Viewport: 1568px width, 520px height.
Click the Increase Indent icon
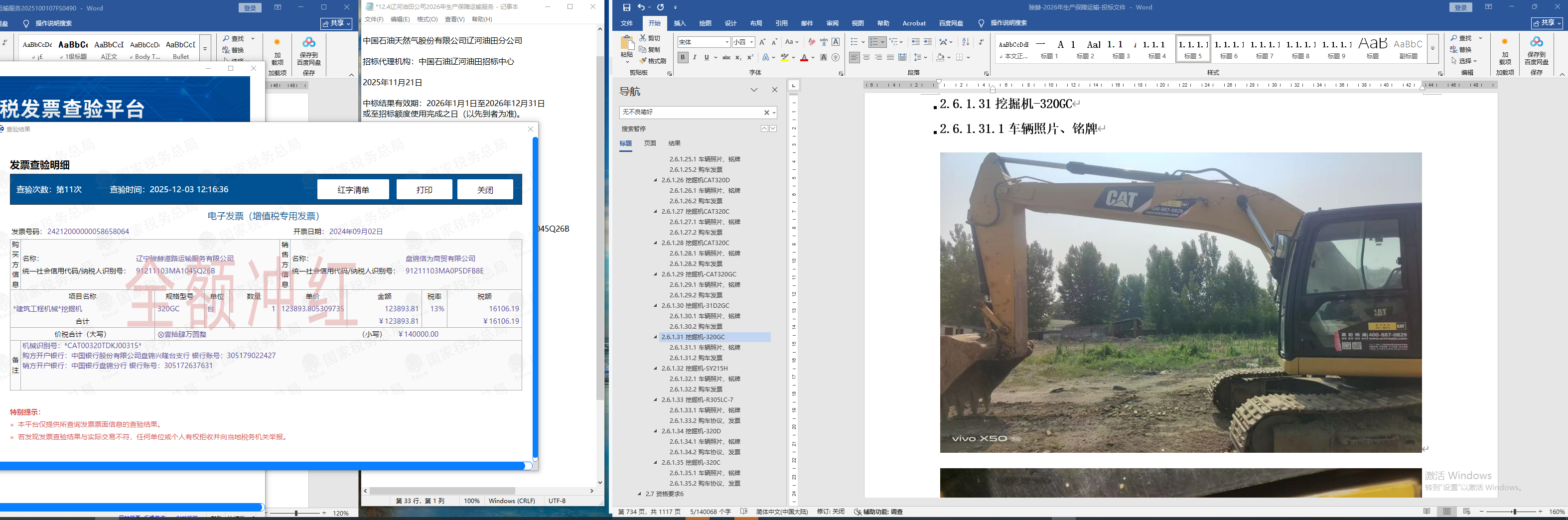click(x=928, y=42)
